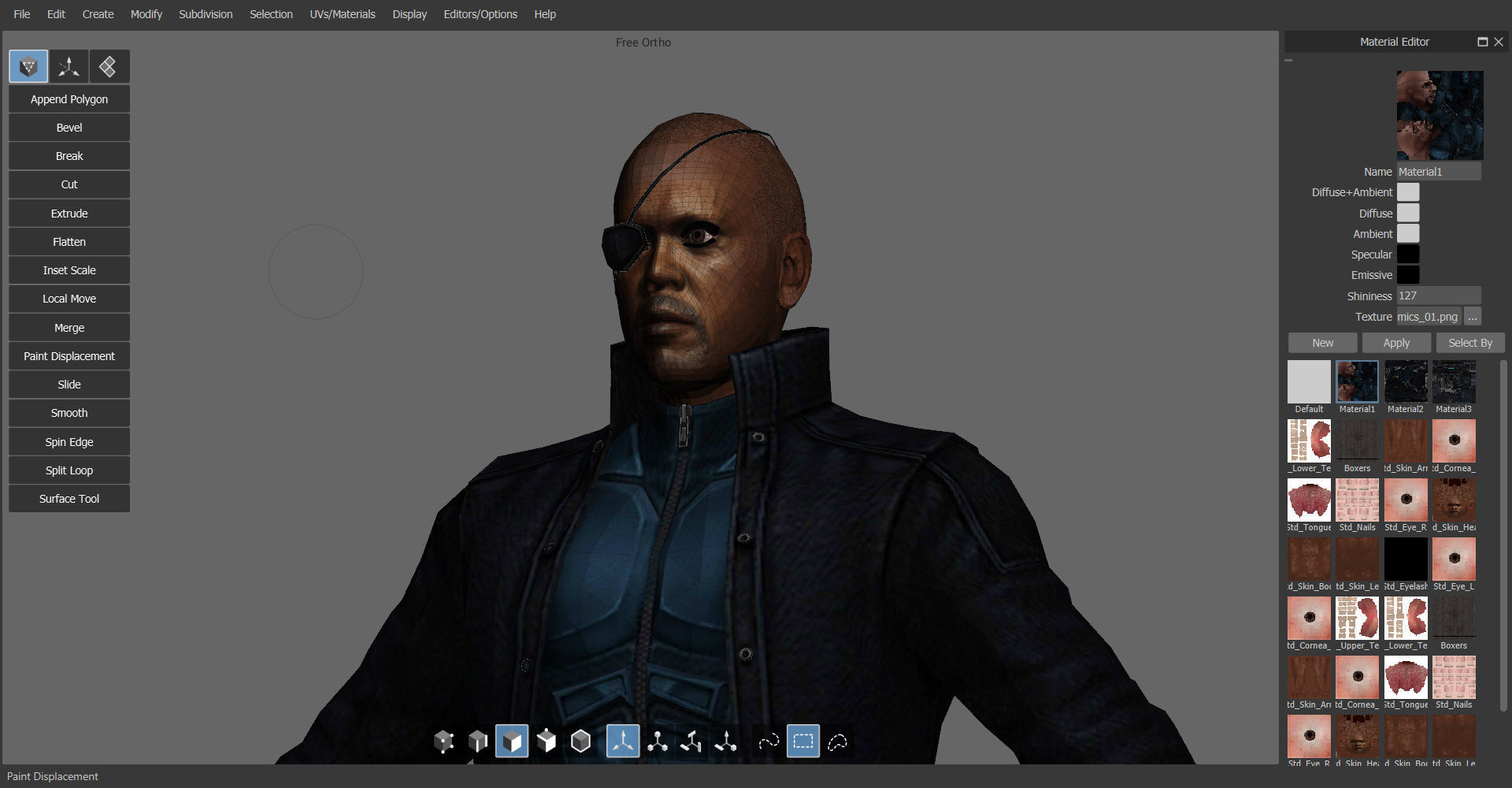Choose the gizmo with three cube ends

point(658,742)
